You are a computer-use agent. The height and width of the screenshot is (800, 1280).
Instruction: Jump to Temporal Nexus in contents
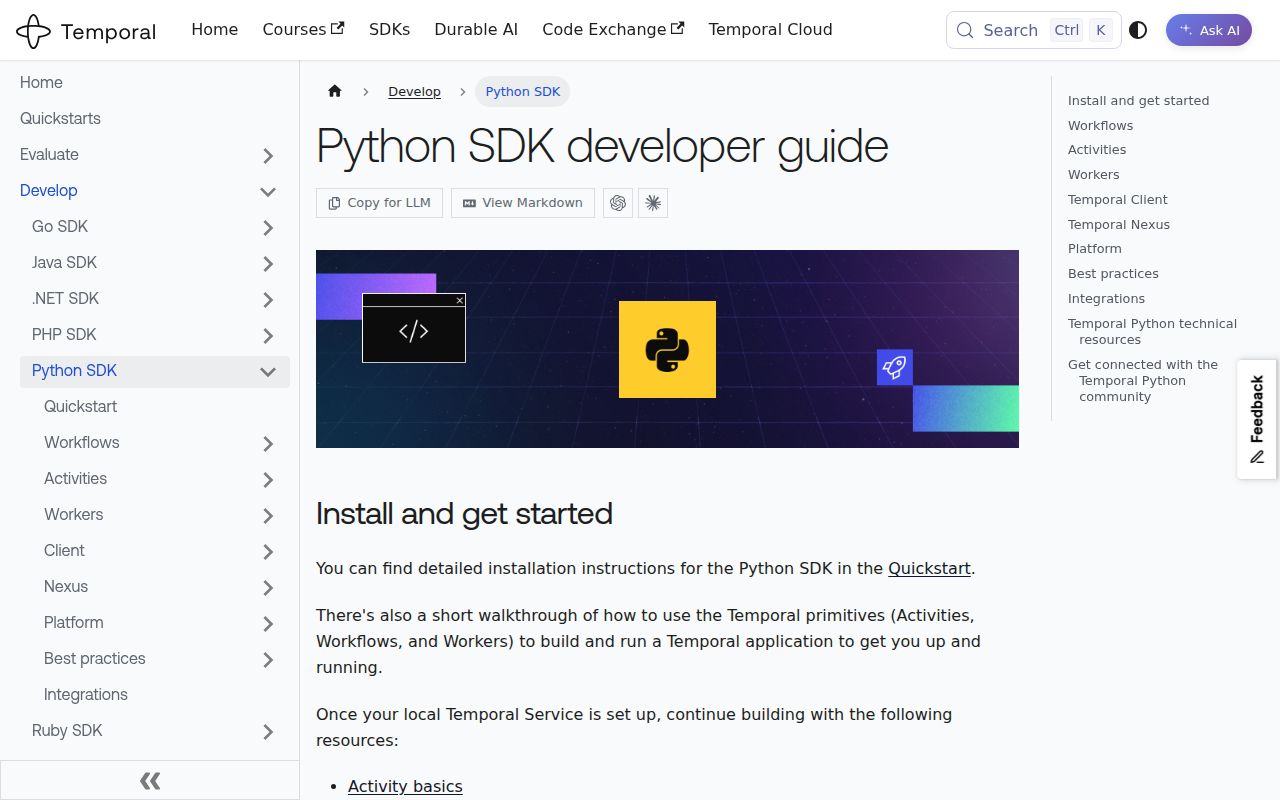point(1118,224)
